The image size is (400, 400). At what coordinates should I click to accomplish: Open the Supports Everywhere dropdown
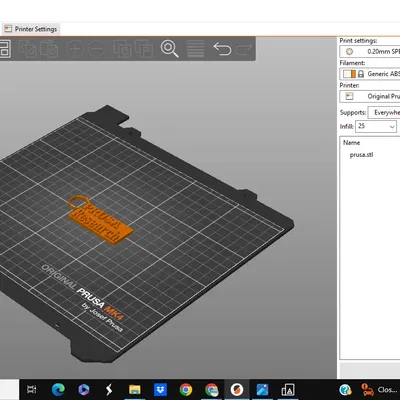[384, 113]
